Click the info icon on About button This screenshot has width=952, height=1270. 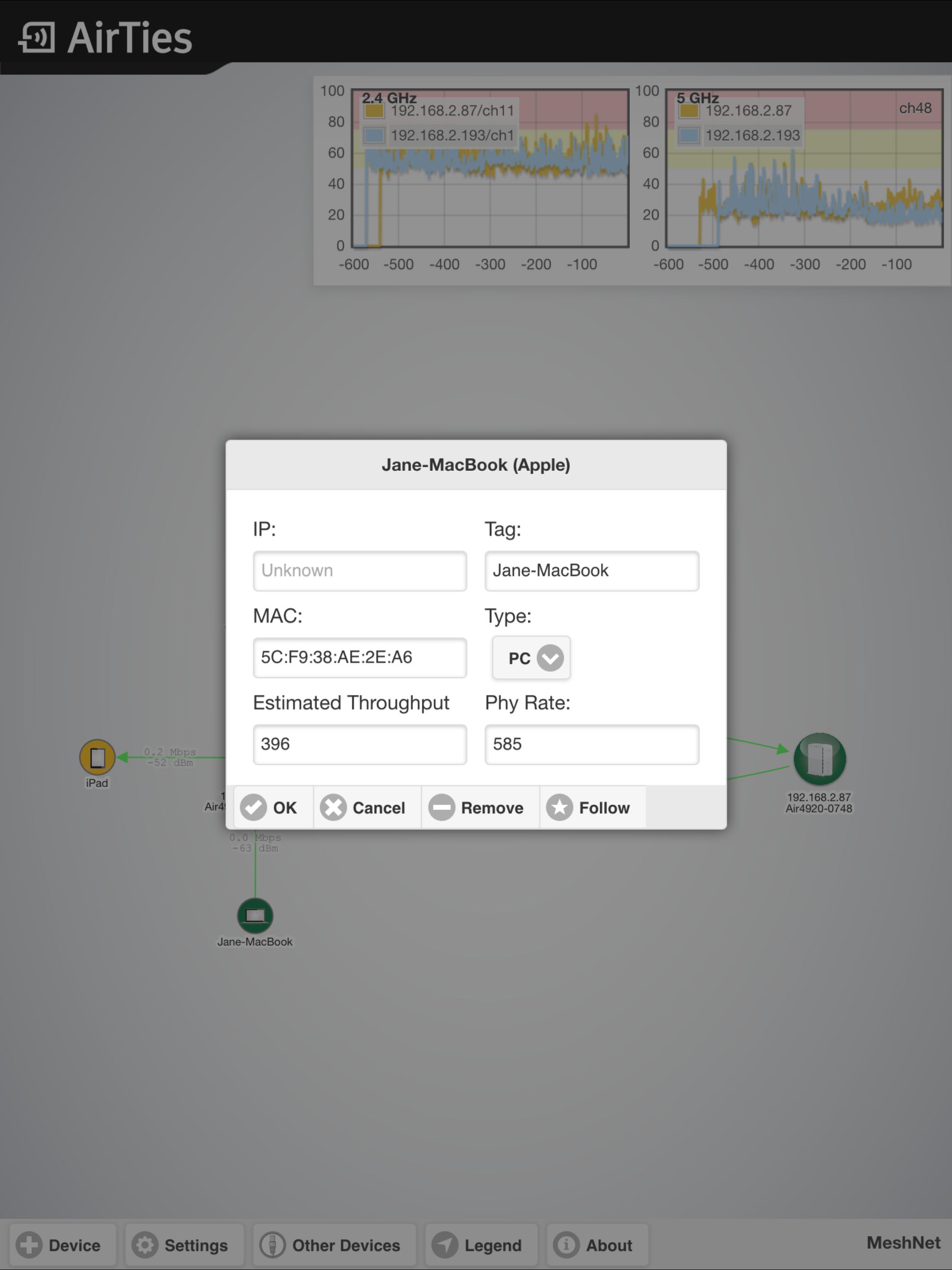coord(566,1245)
